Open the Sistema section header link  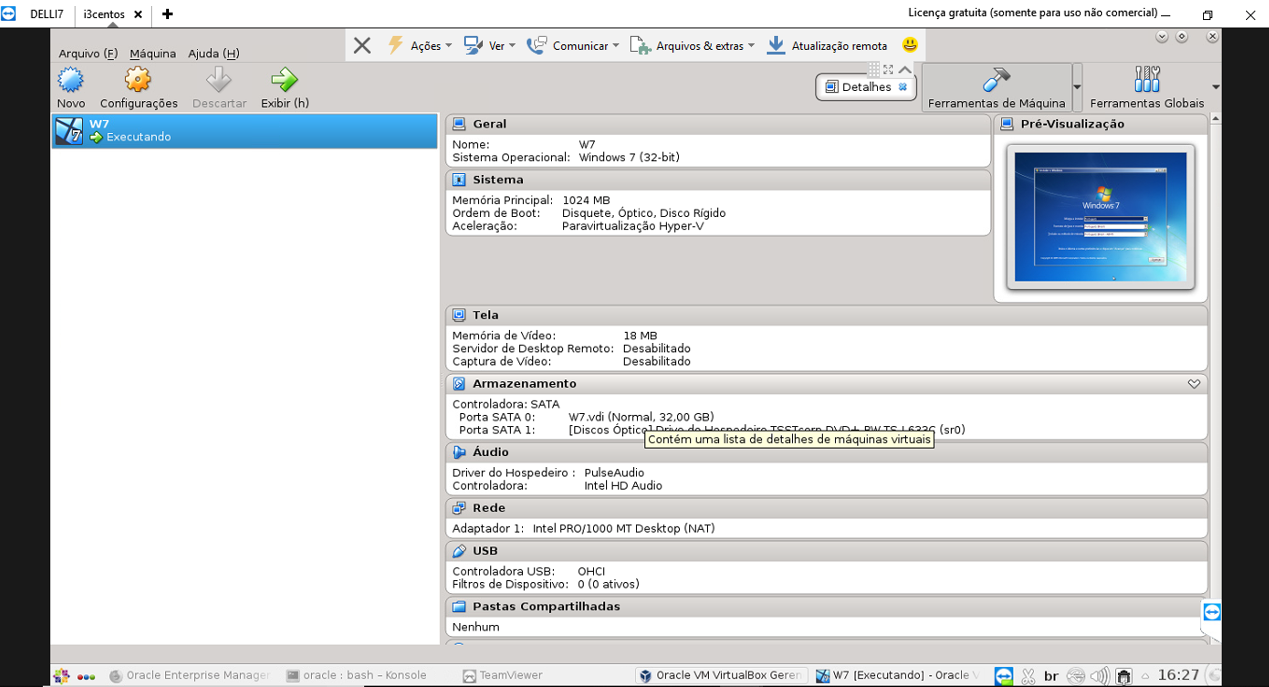pos(498,180)
